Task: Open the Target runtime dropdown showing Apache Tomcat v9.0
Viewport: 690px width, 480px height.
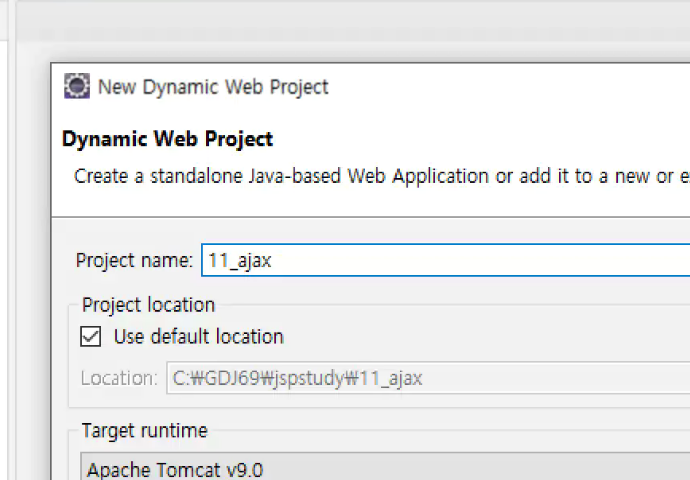Action: click(x=385, y=466)
